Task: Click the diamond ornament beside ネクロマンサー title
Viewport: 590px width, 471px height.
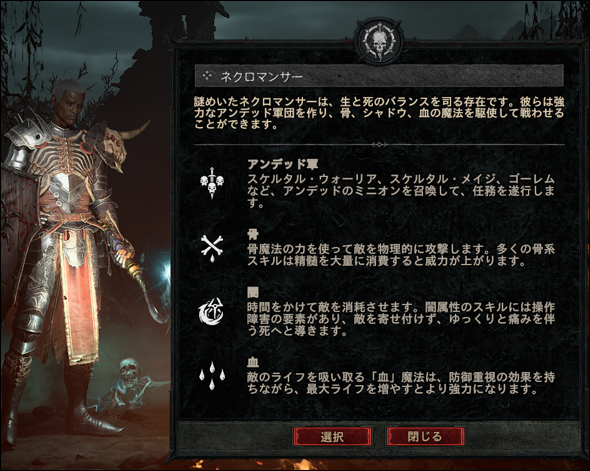Action: 207,76
